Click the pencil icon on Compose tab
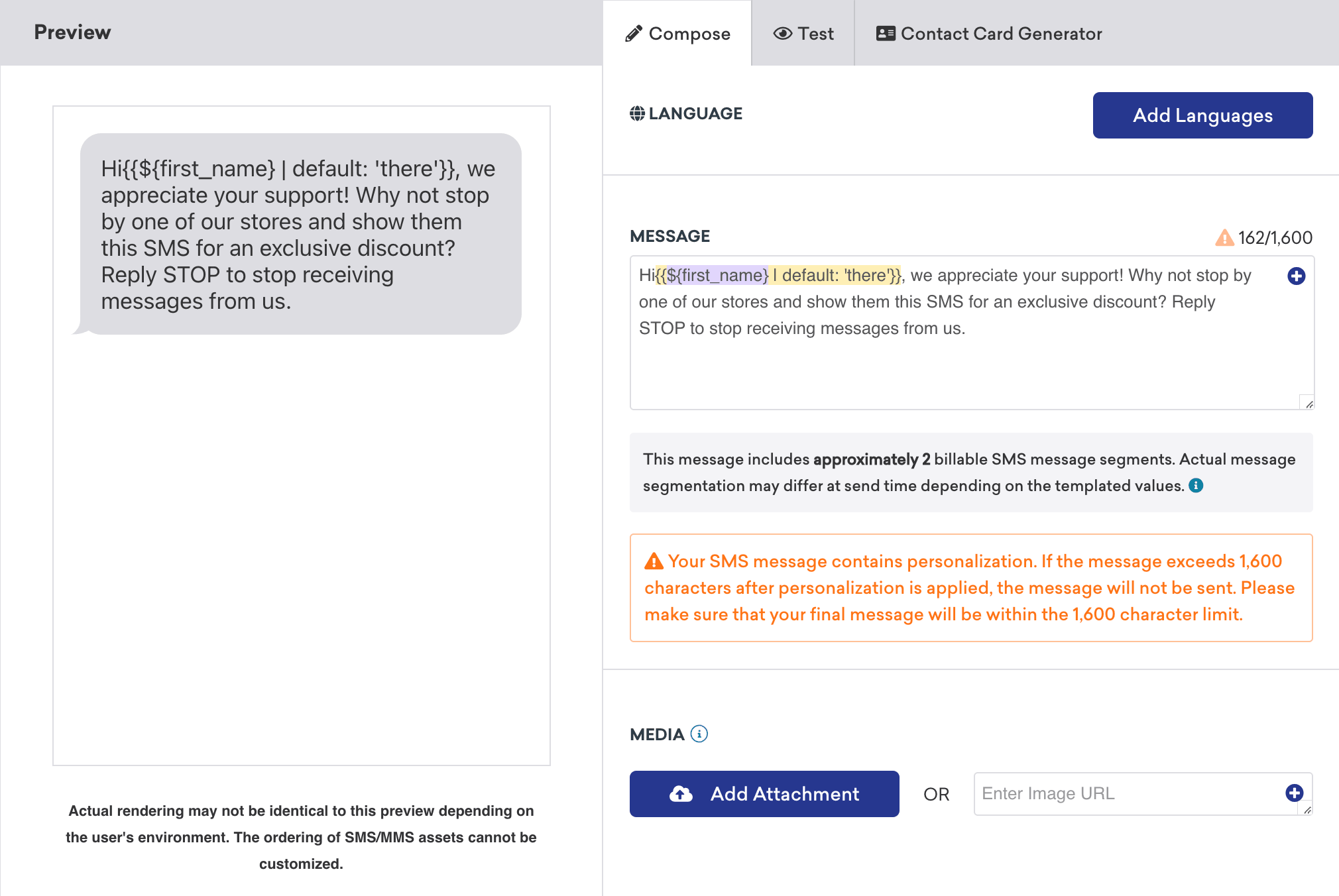Image resolution: width=1339 pixels, height=896 pixels. [x=634, y=34]
